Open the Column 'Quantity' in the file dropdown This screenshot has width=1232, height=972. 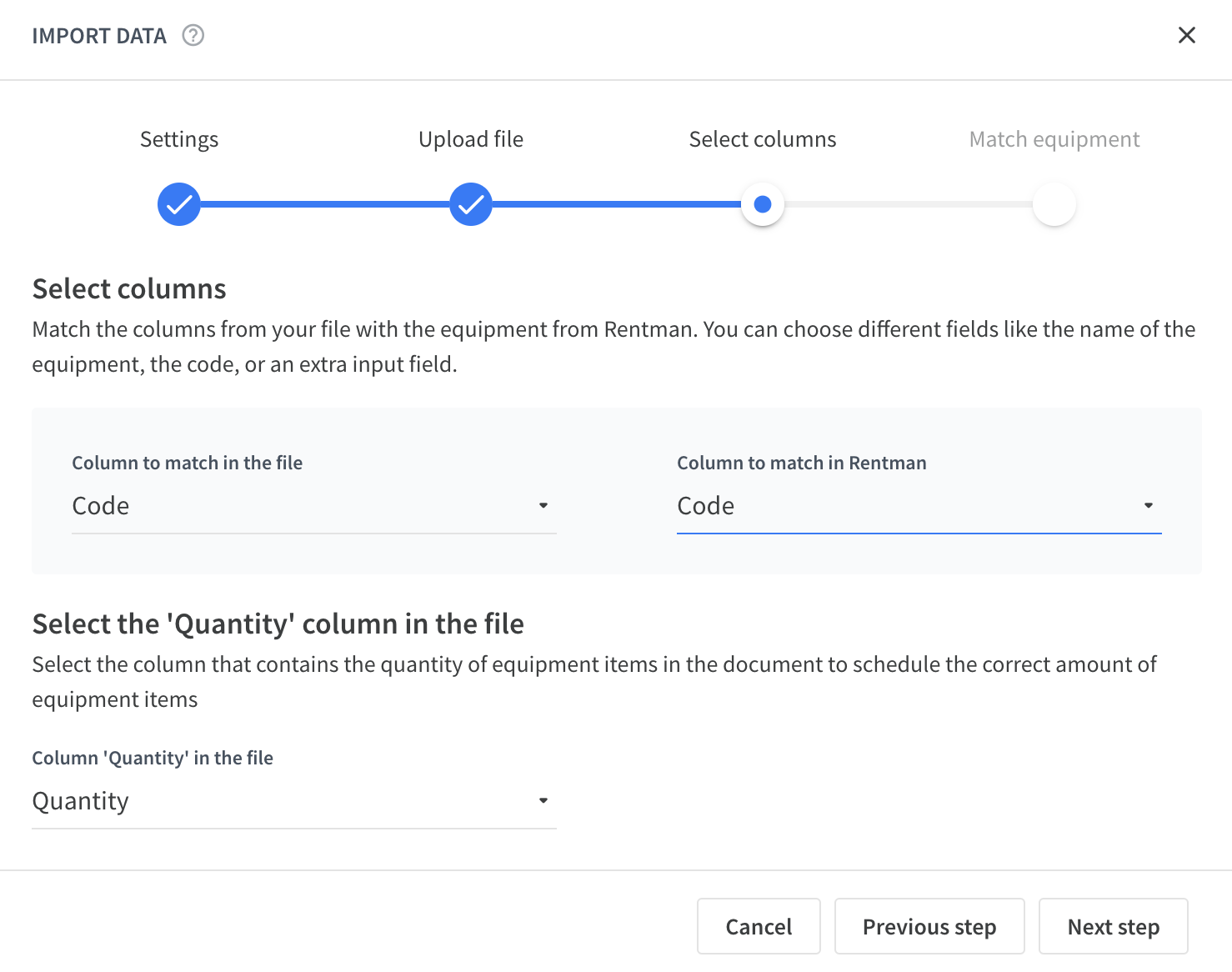[x=294, y=801]
